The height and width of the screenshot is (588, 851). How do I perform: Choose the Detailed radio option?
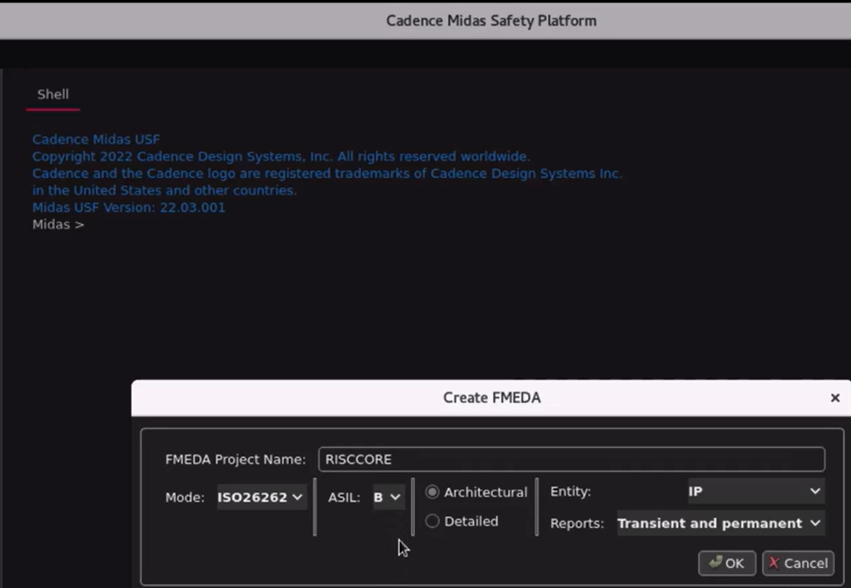click(x=432, y=521)
